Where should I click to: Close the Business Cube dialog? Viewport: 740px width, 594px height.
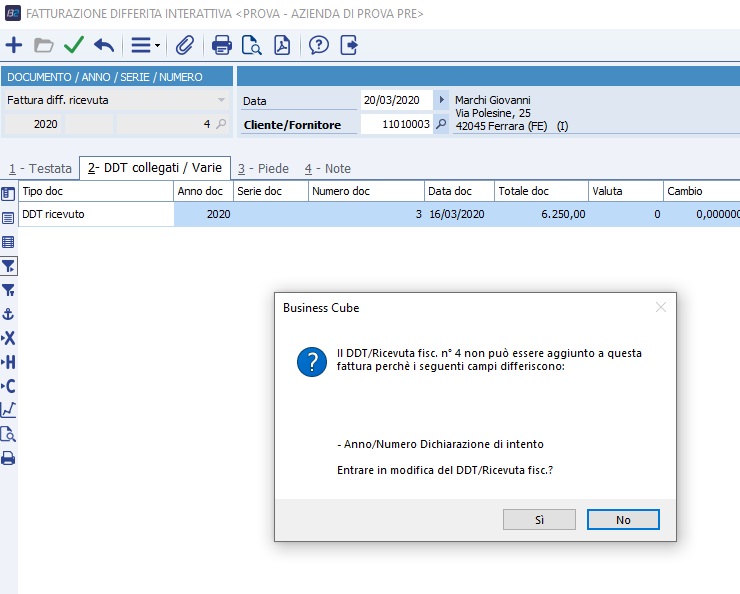click(661, 307)
